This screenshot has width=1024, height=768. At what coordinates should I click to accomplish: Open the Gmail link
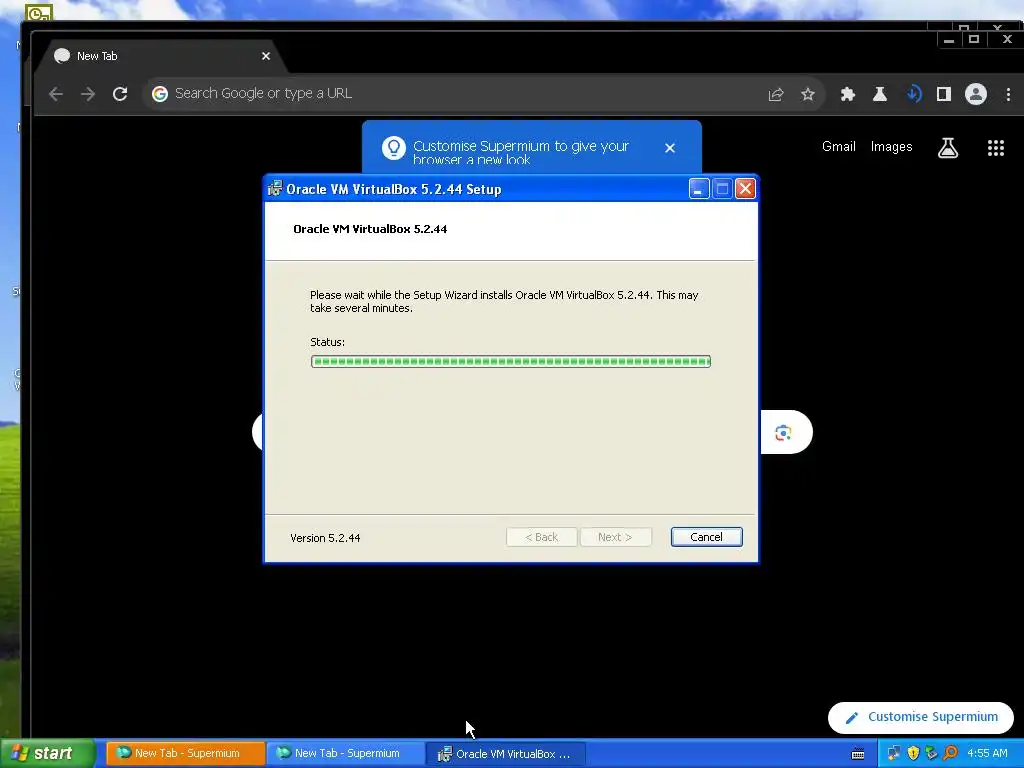point(839,147)
